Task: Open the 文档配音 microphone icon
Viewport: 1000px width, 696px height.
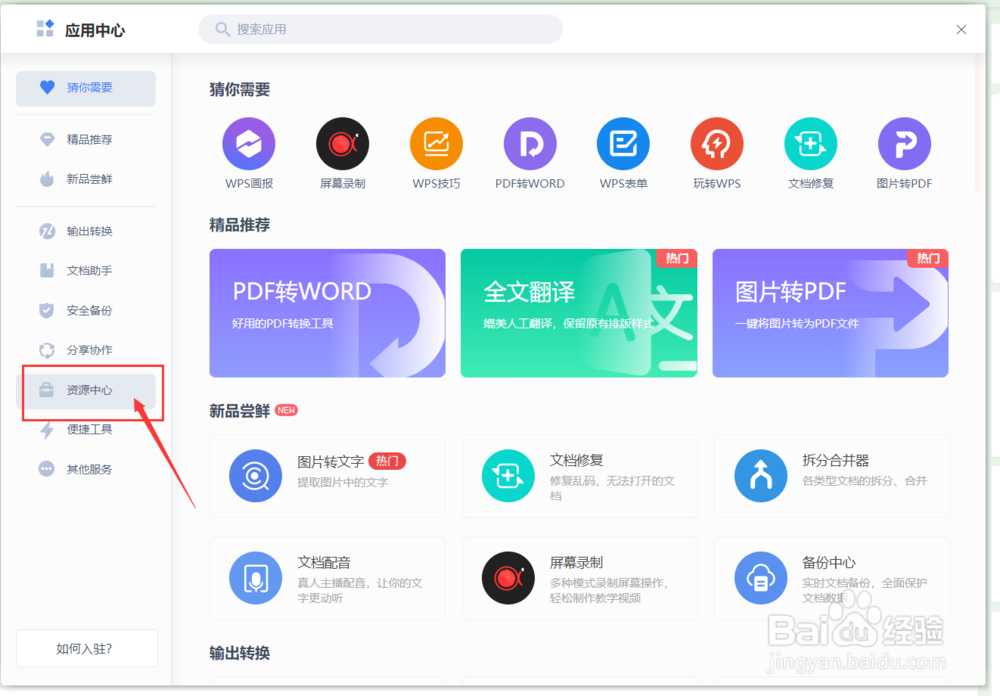Action: point(255,578)
